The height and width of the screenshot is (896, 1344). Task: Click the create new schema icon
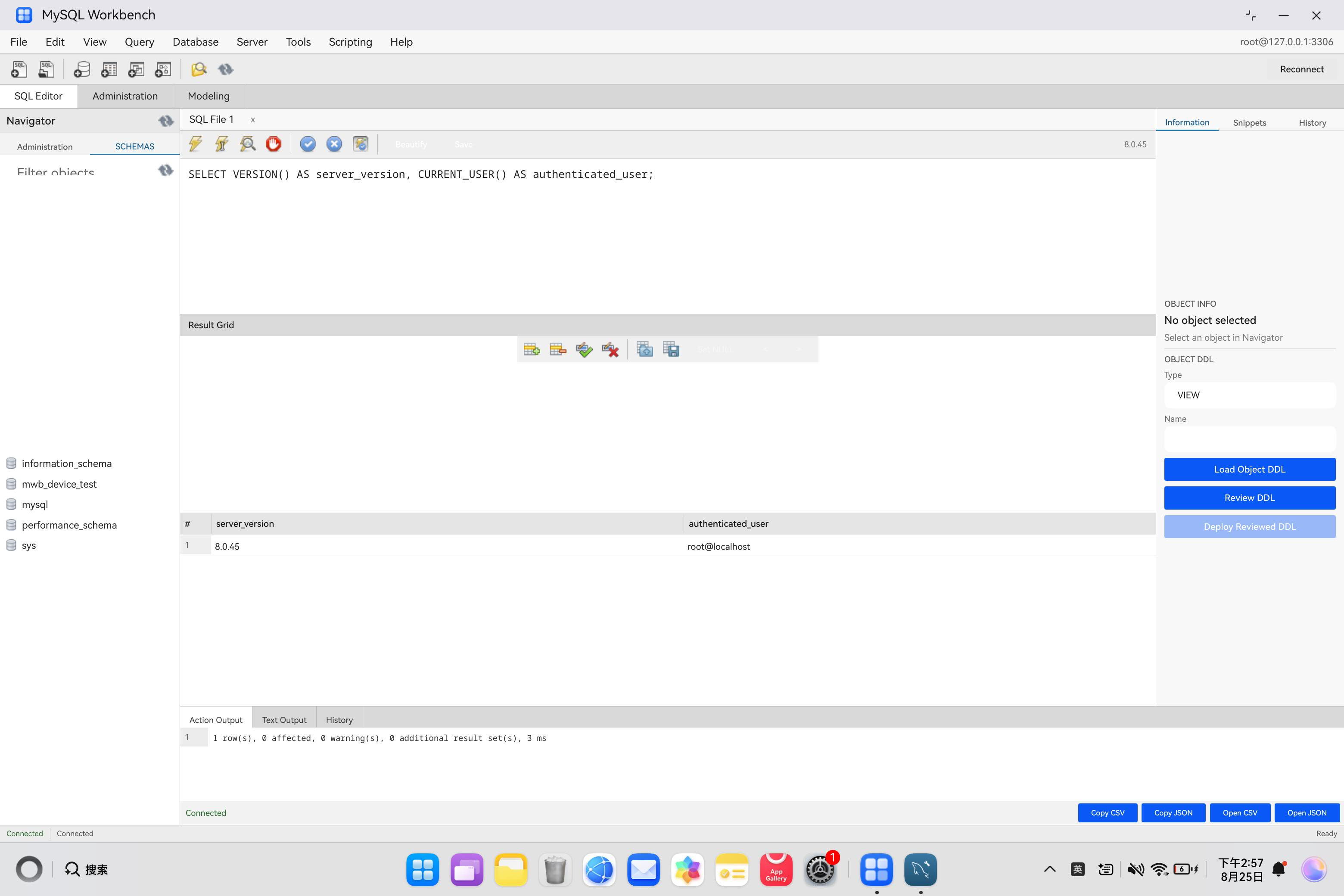[x=82, y=69]
